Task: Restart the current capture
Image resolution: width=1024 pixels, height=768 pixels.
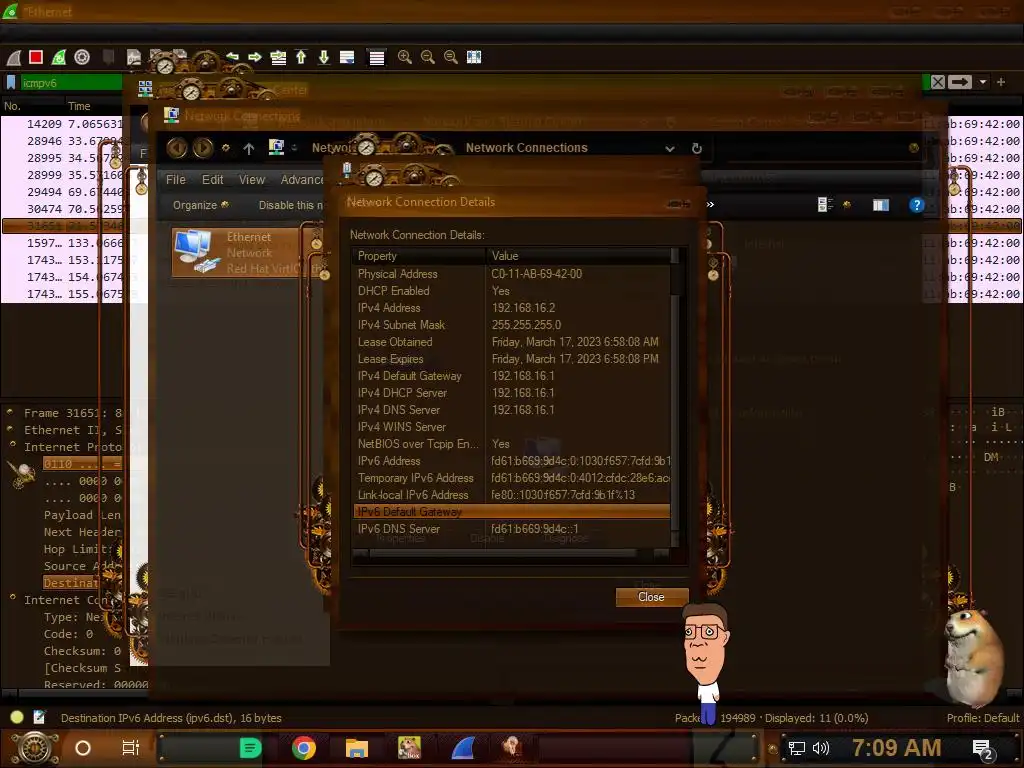Action: tap(59, 57)
